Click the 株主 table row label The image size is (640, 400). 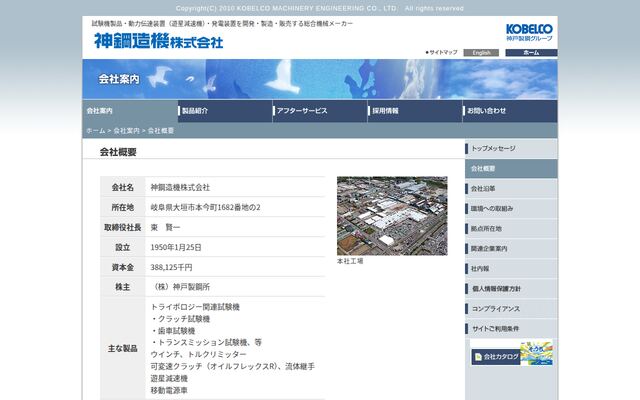(x=123, y=287)
